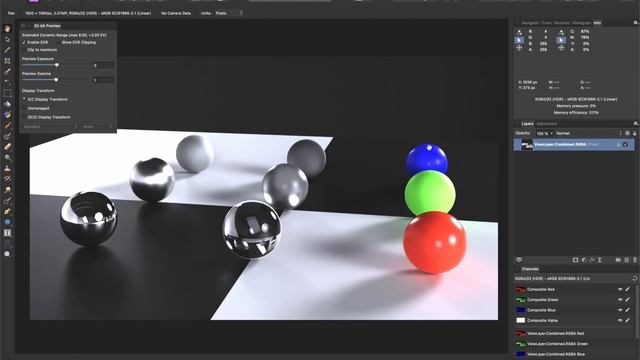Toggle the Enable EDR checkbox
The width and height of the screenshot is (640, 360).
24,42
